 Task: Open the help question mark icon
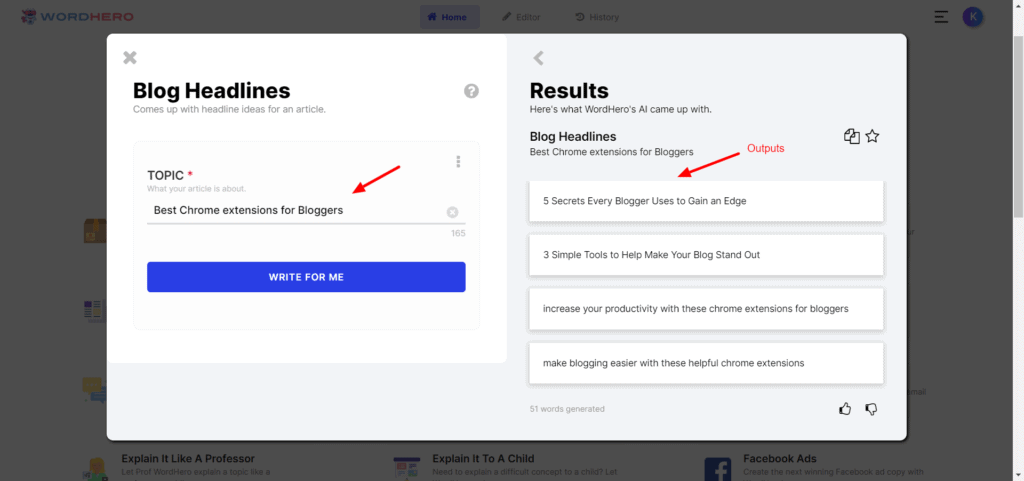coord(471,91)
